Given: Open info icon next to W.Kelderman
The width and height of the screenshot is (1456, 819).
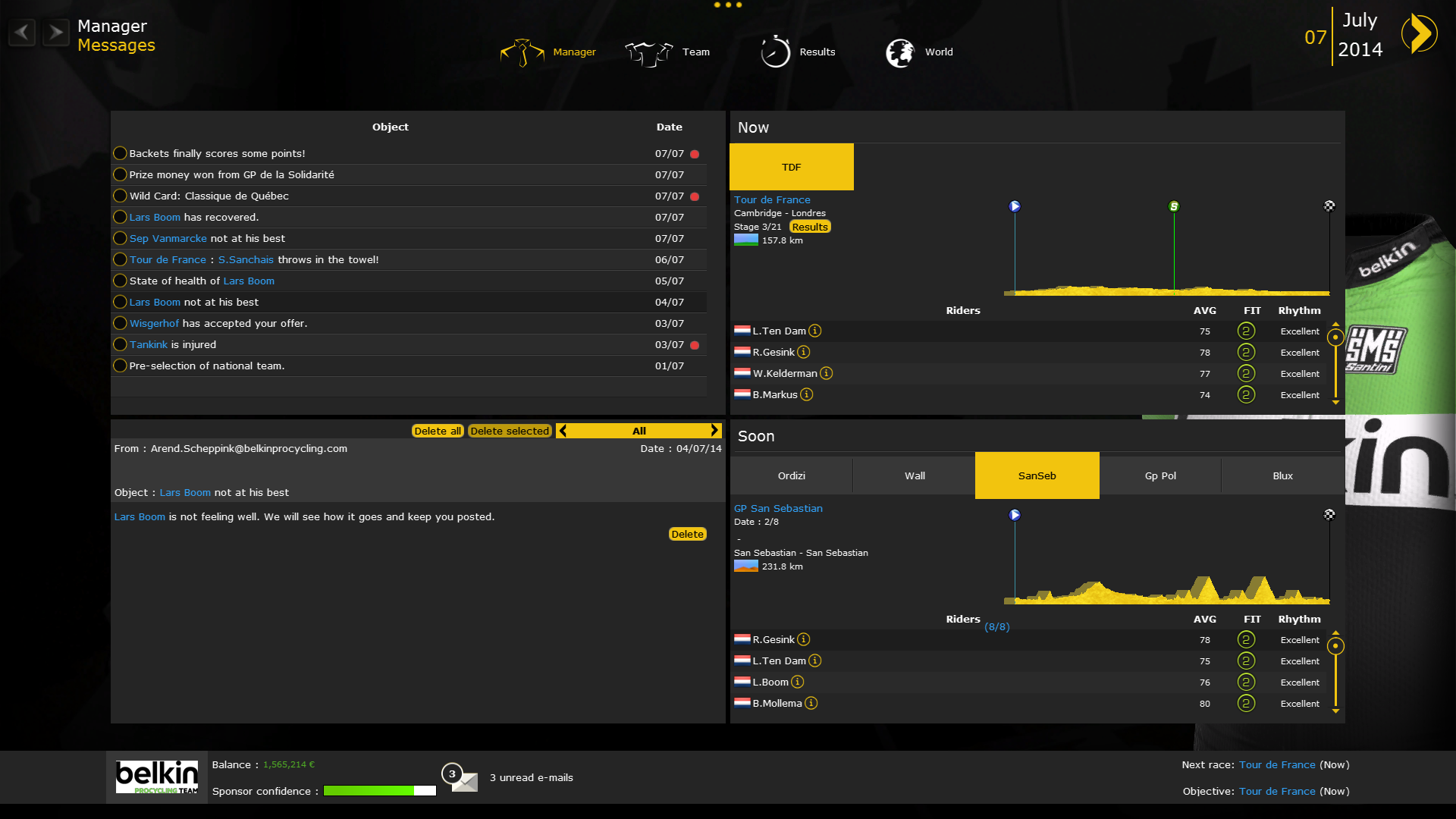Looking at the screenshot, I should tap(827, 373).
